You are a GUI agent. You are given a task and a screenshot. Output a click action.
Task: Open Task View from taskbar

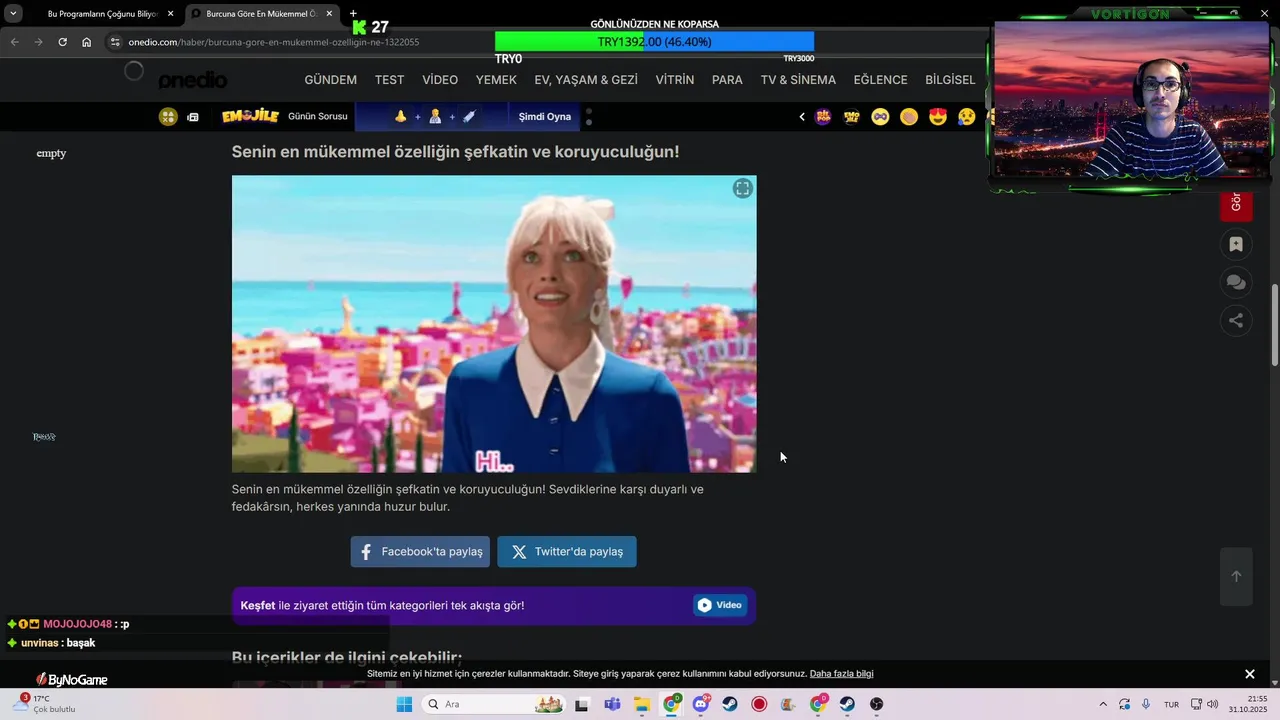(x=581, y=705)
